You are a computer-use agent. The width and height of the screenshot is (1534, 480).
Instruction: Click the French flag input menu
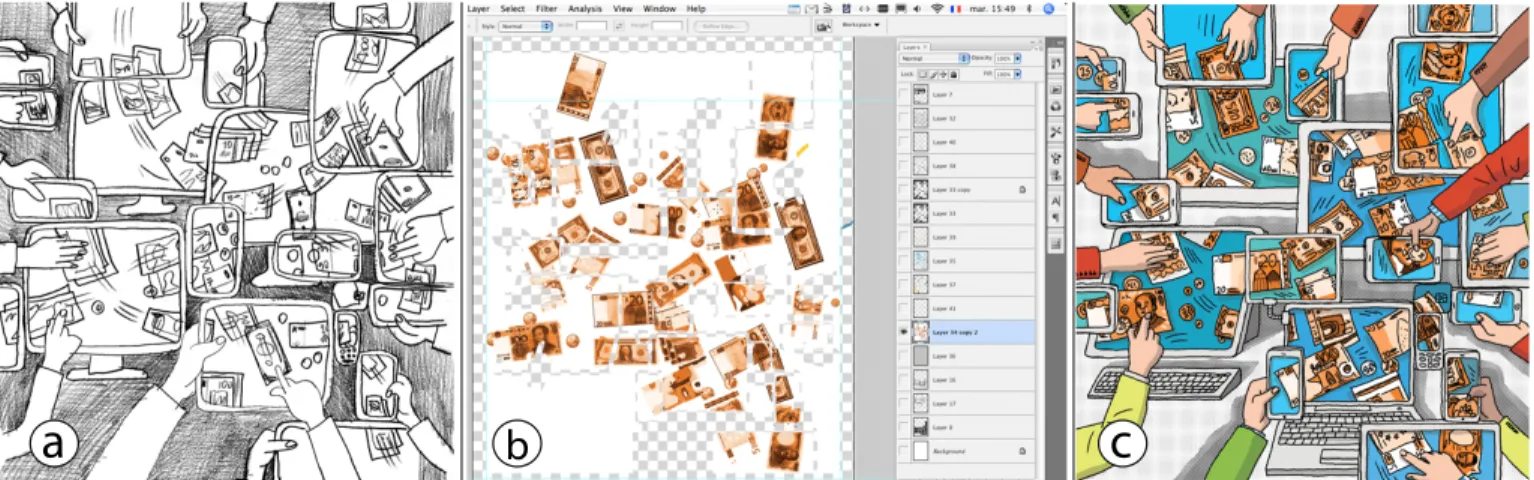coord(956,9)
